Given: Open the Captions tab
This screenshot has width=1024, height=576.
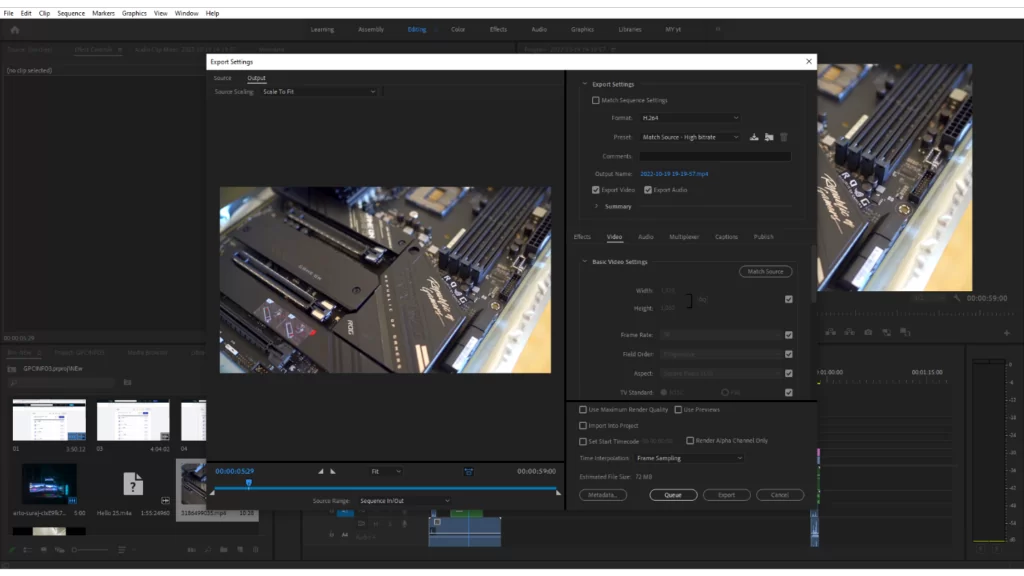Looking at the screenshot, I should tap(726, 237).
